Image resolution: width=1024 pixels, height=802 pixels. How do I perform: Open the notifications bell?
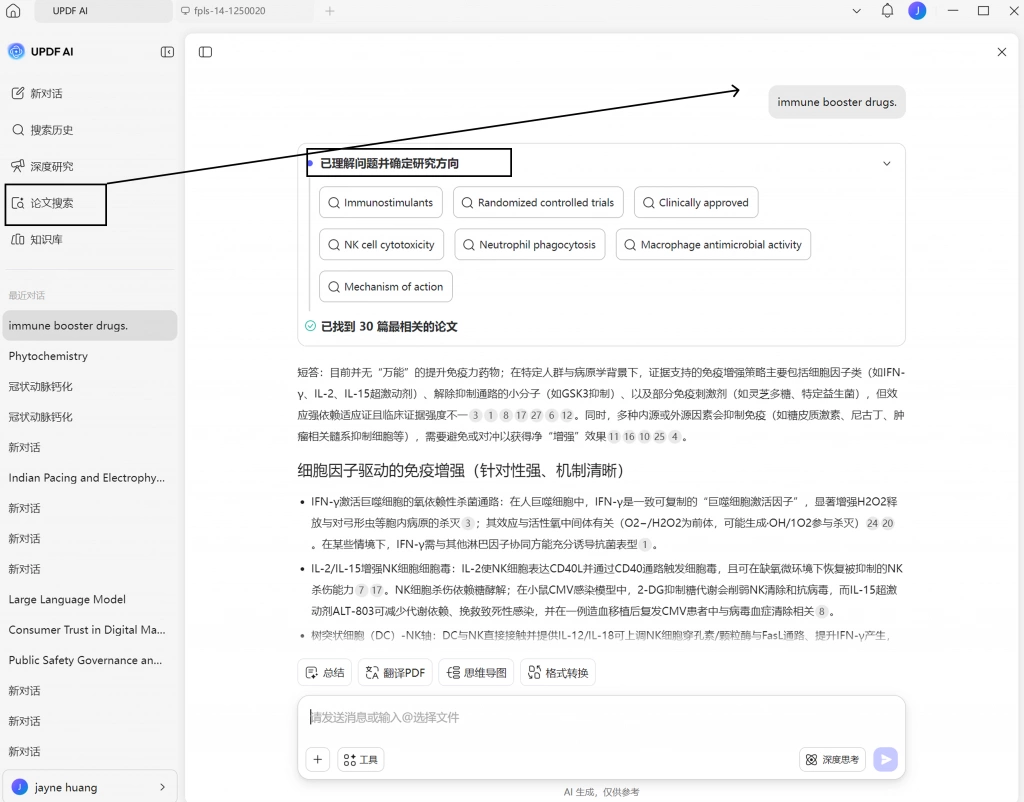pos(887,10)
